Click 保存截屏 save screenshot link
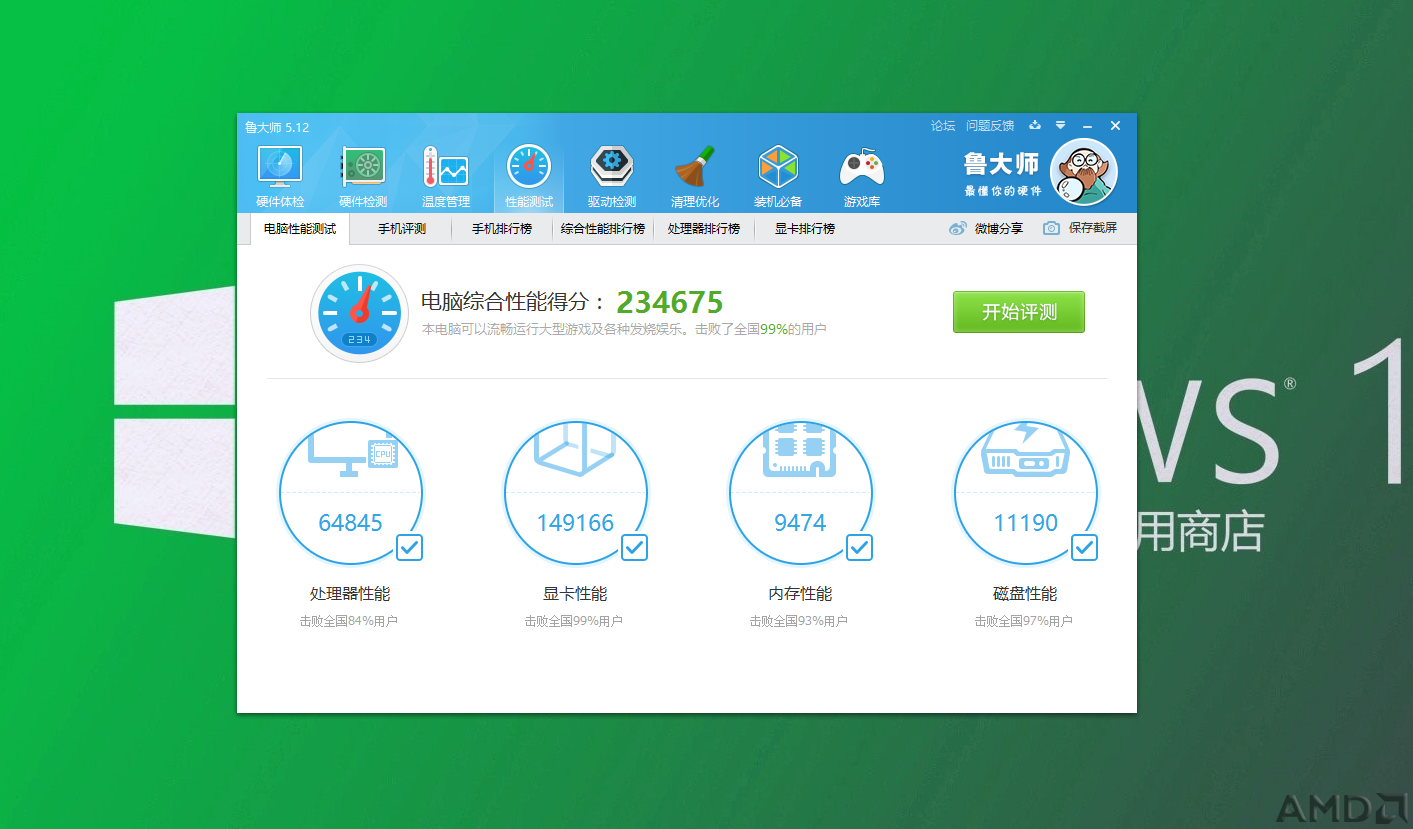The image size is (1413, 829). coord(1093,228)
